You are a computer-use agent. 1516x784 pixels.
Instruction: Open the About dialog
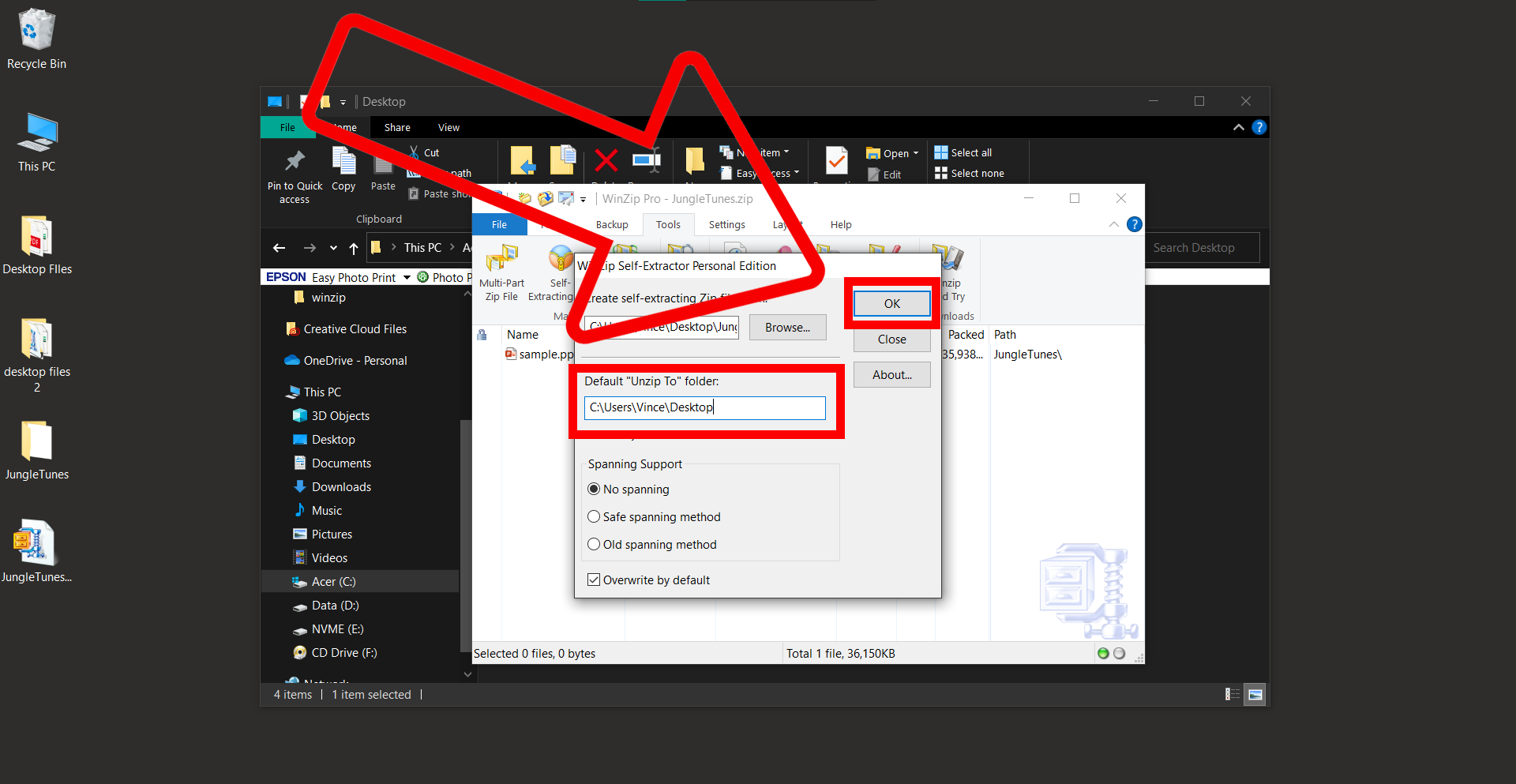[891, 374]
